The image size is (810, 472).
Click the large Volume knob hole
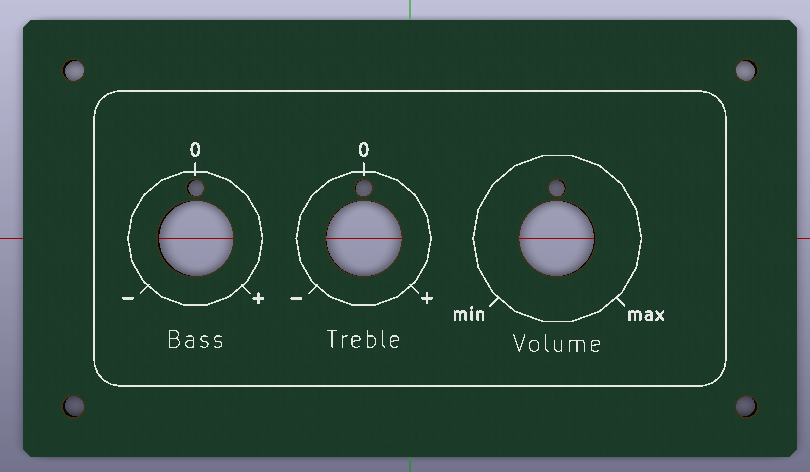(557, 238)
